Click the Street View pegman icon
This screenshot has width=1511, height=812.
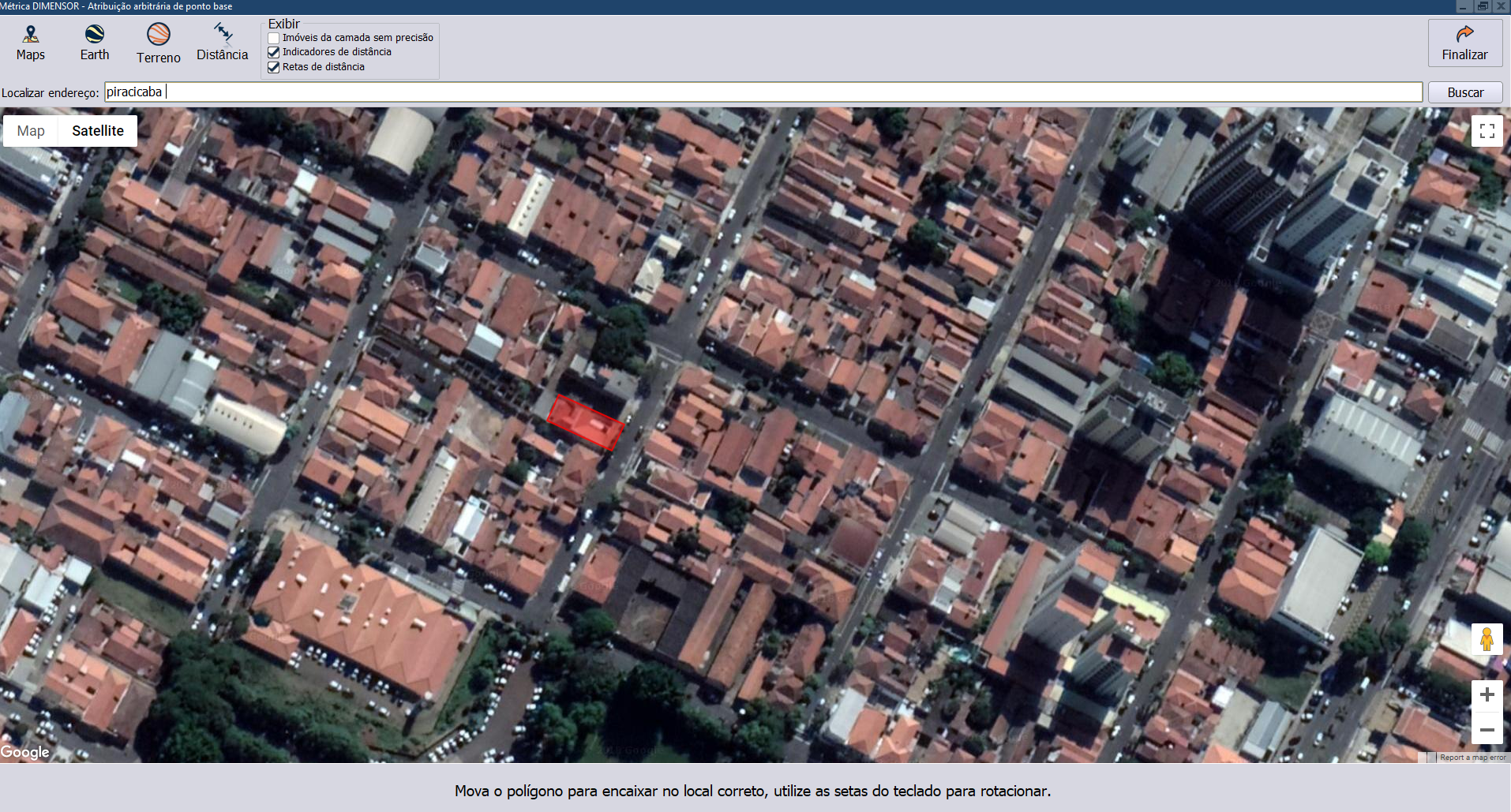click(x=1487, y=639)
